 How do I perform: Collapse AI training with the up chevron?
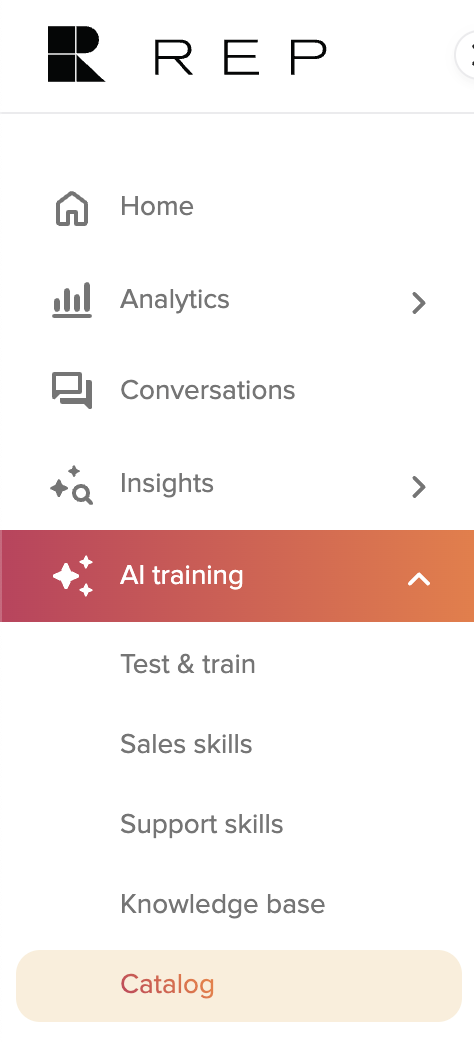point(419,579)
